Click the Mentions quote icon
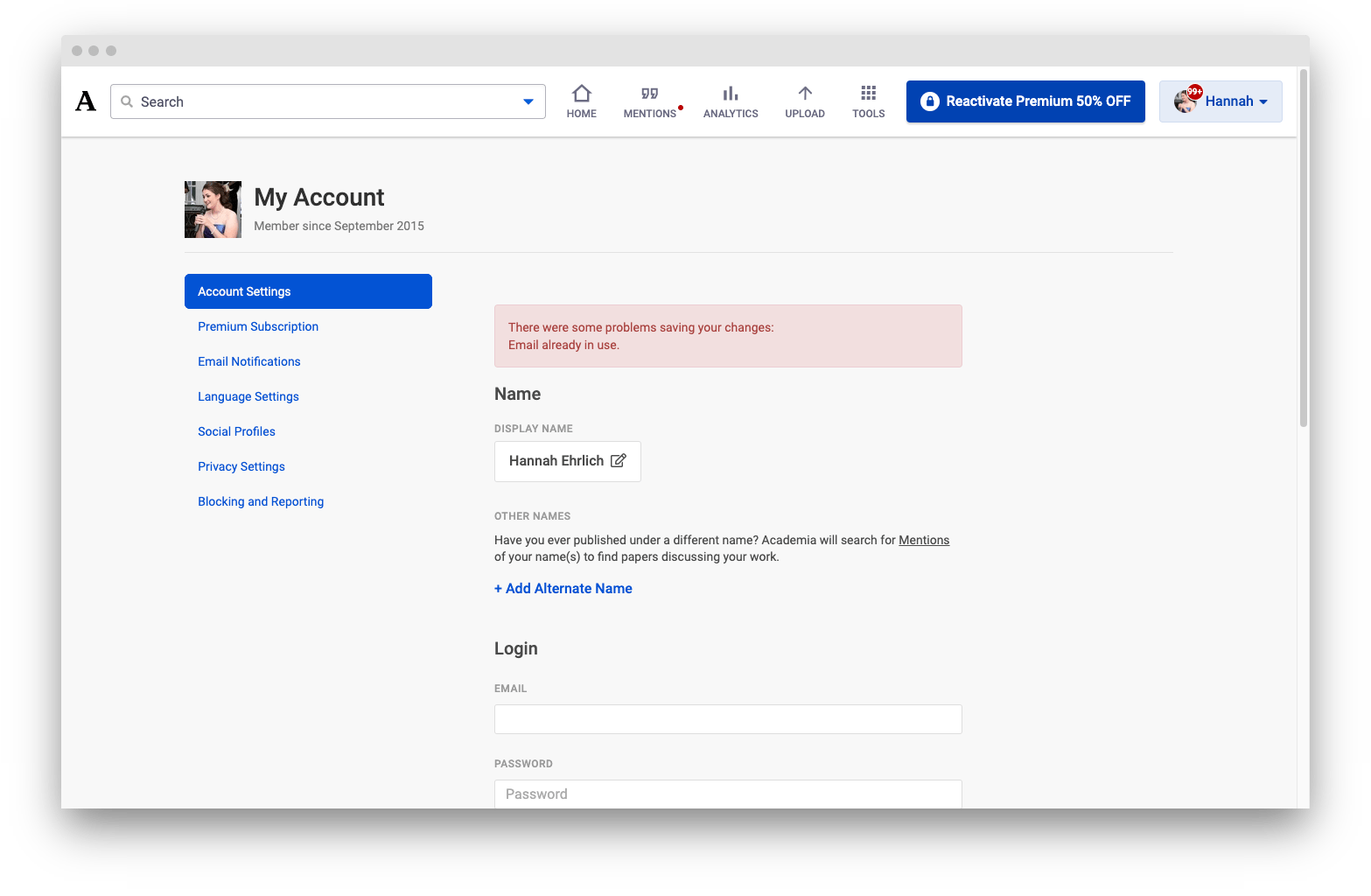The image size is (1371, 896). click(648, 93)
